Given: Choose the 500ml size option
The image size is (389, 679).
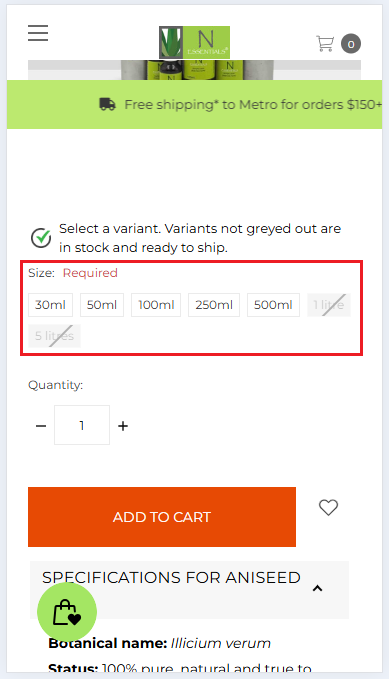Looking at the screenshot, I should point(273,305).
